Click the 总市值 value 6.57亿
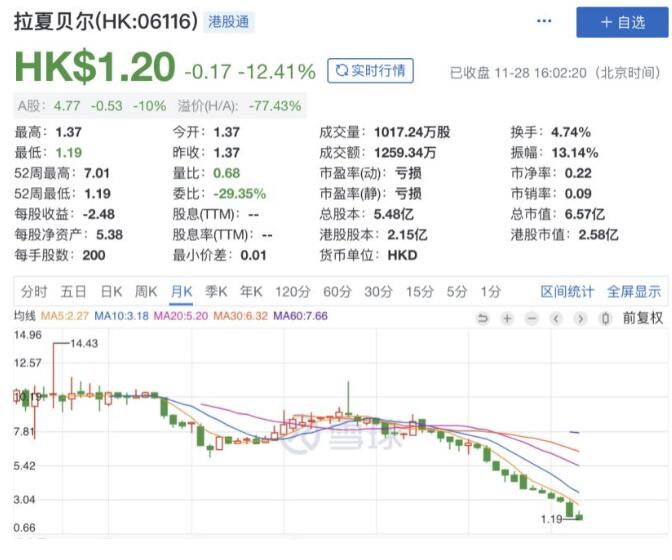 [585, 214]
